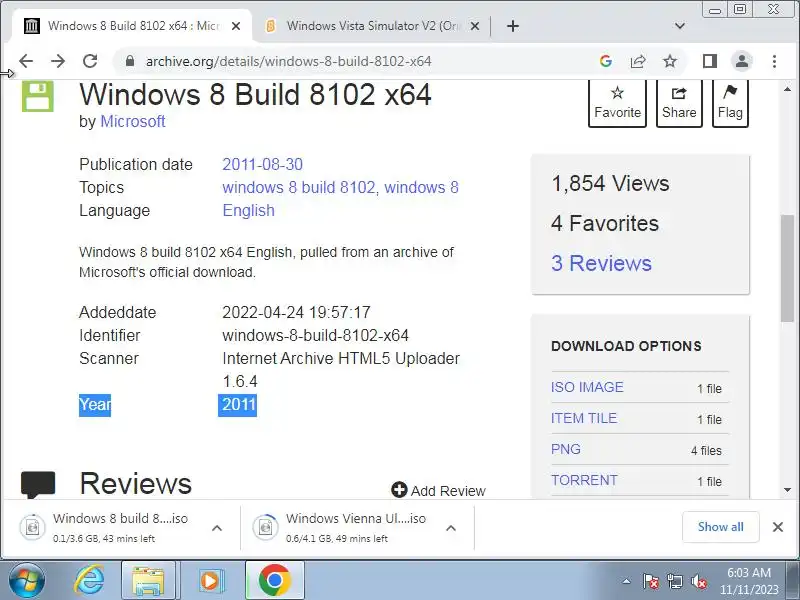Open the network tray icon
Image resolution: width=800 pixels, height=600 pixels.
coord(675,581)
